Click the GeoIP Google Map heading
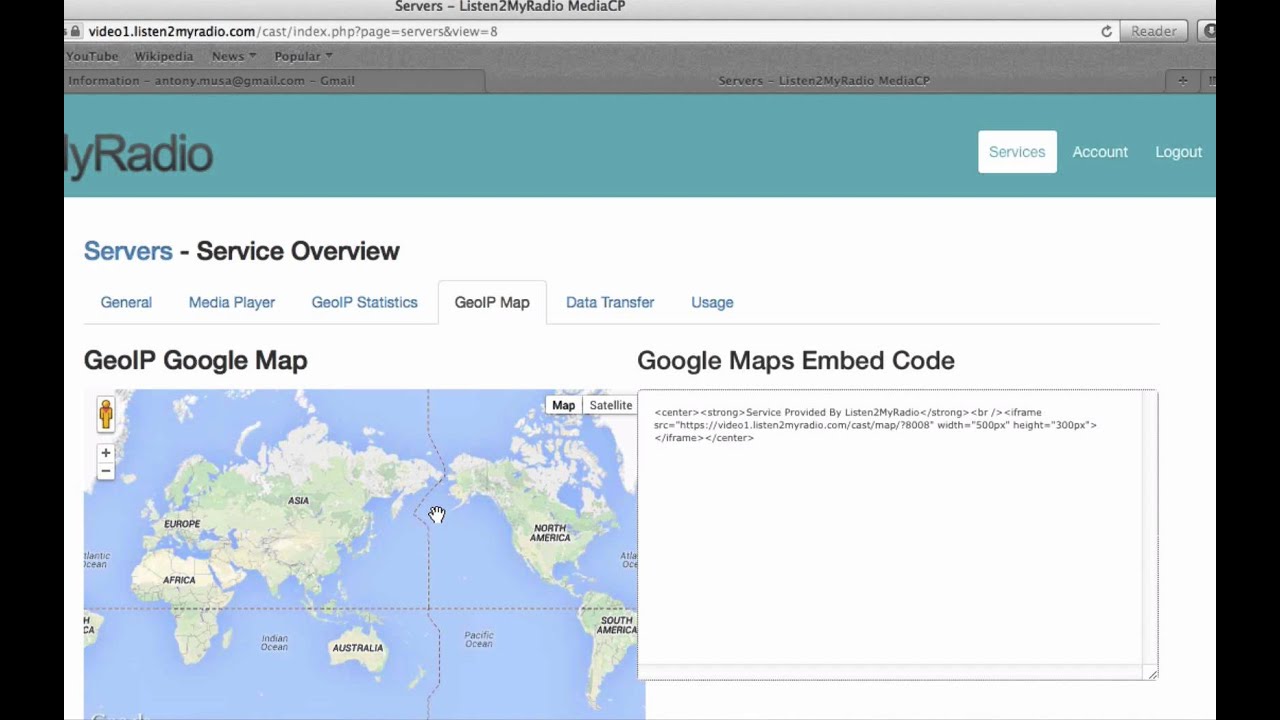1280x720 pixels. (x=195, y=360)
